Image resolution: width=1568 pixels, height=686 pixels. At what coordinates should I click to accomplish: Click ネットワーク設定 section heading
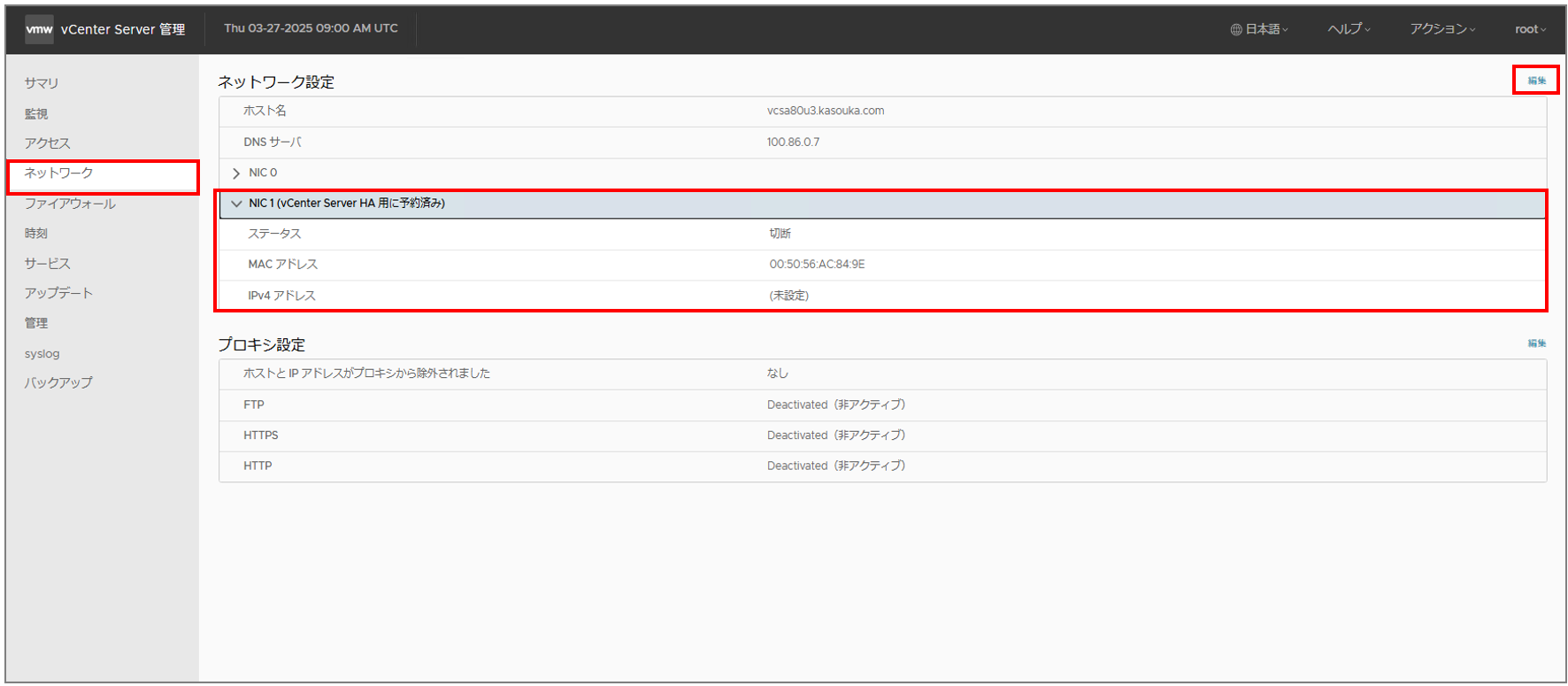point(276,82)
